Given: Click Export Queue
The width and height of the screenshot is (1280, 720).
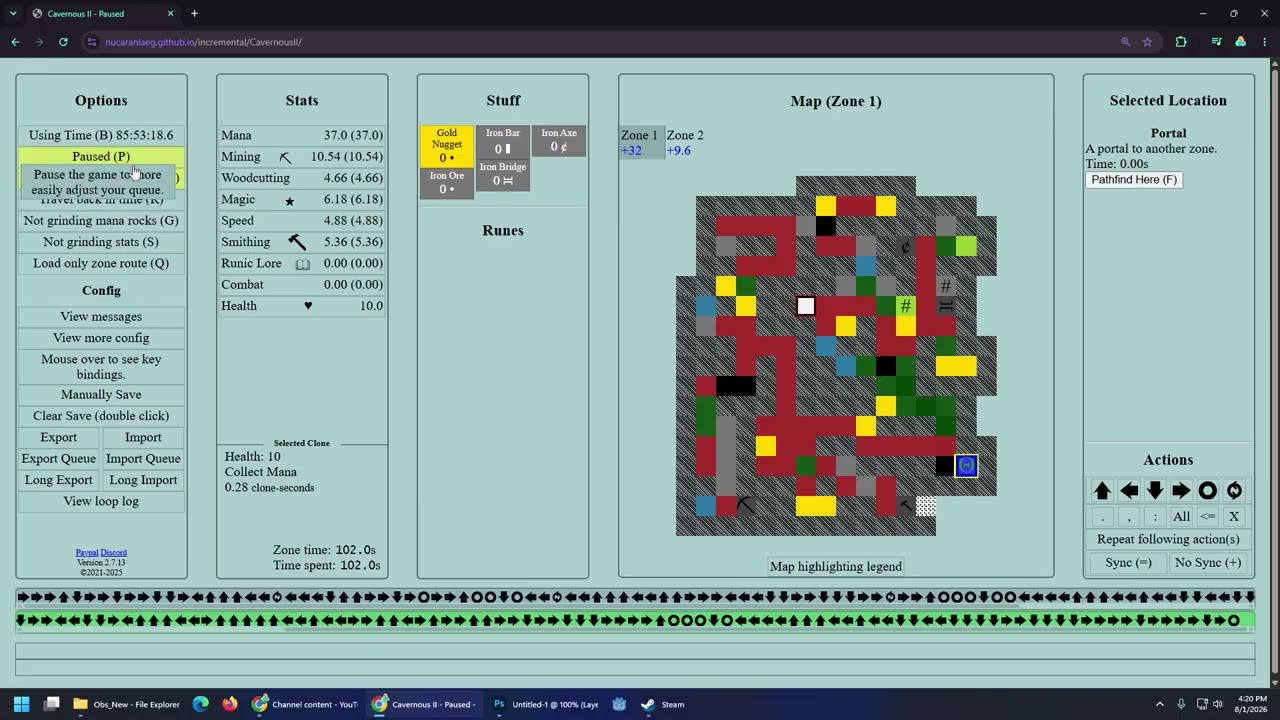Looking at the screenshot, I should 58,459.
